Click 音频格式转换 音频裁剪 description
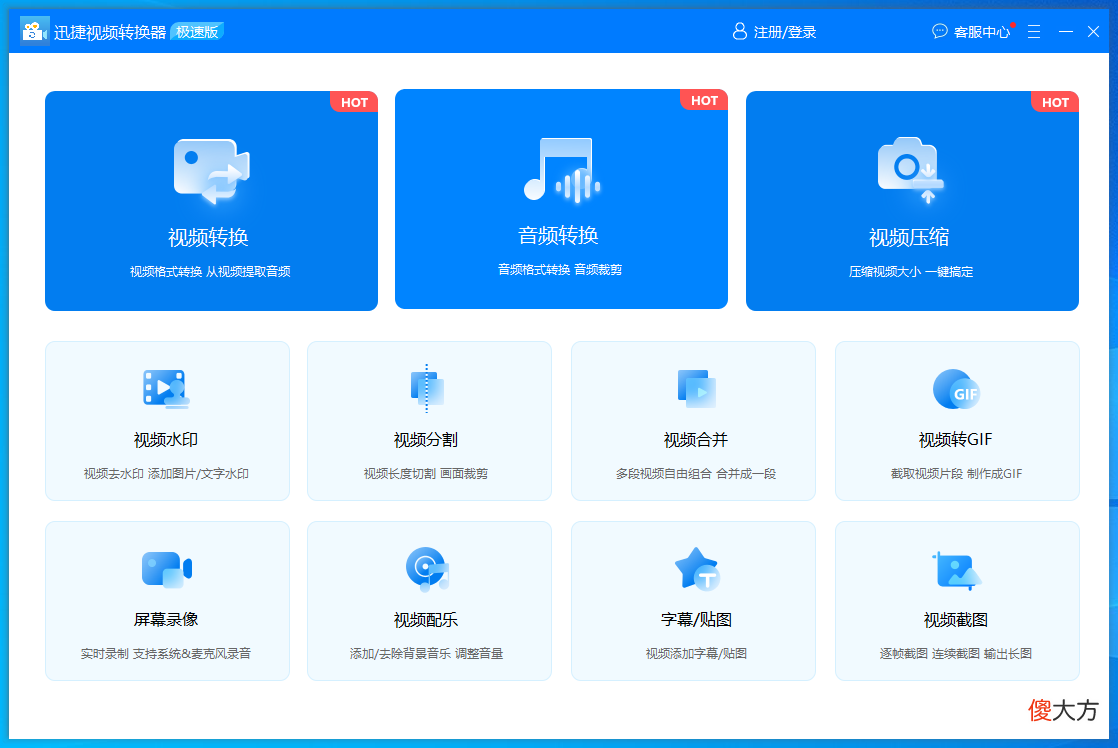Image resolution: width=1118 pixels, height=748 pixels. coord(560,270)
